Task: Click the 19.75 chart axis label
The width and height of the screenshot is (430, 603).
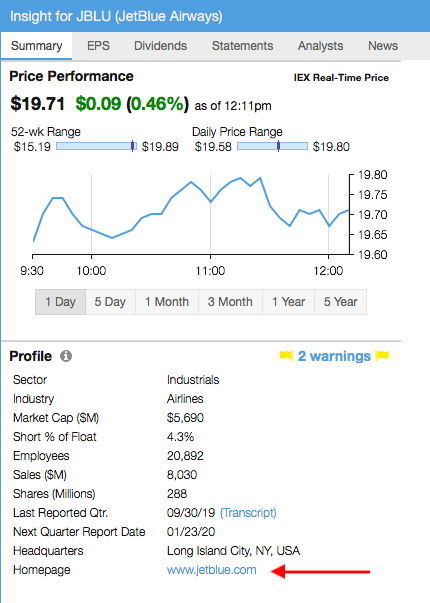Action: point(372,195)
